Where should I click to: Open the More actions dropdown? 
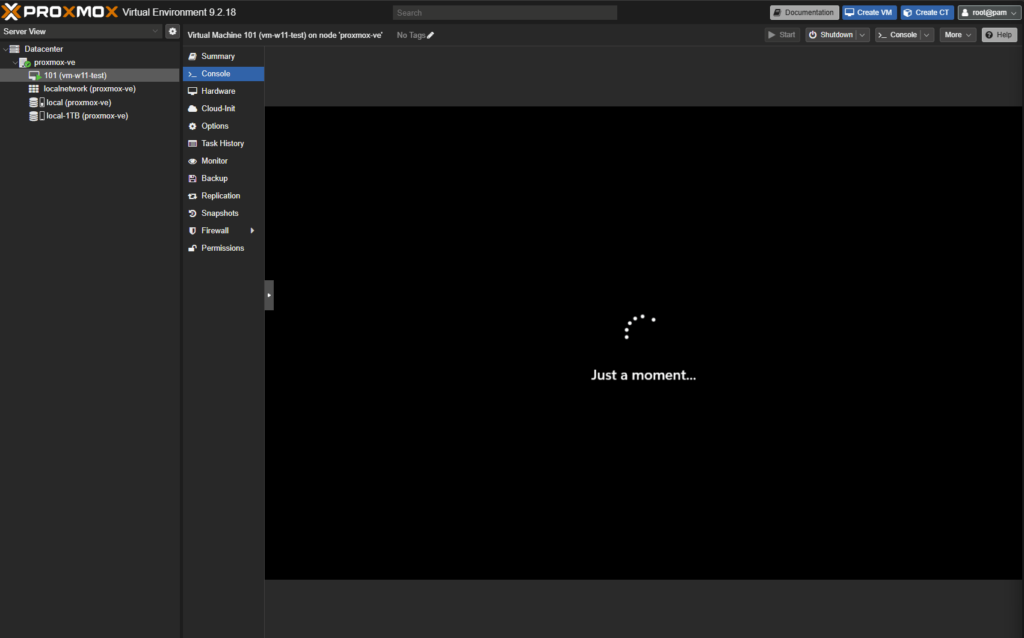pyautogui.click(x=957, y=35)
